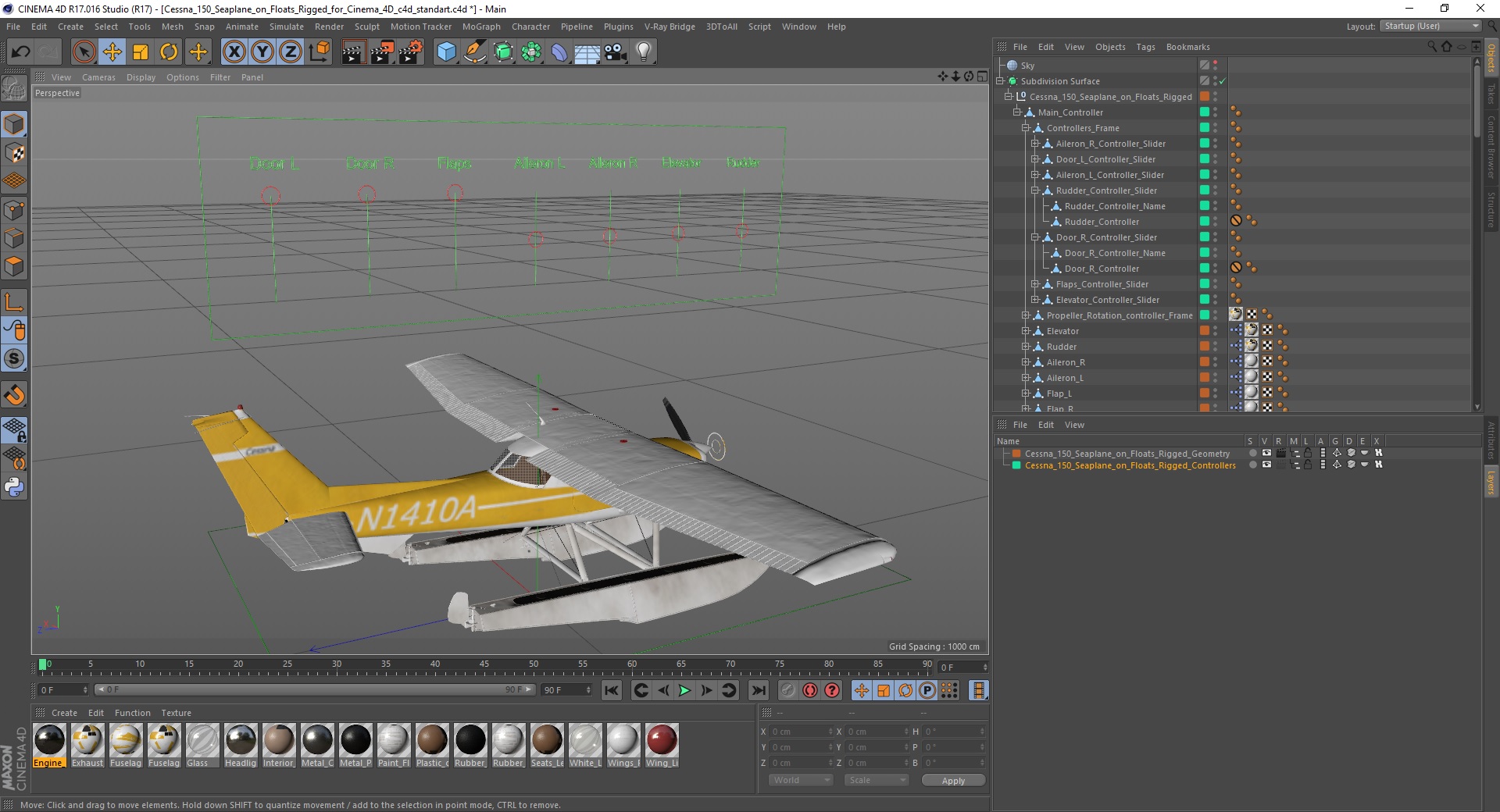The image size is (1500, 812).
Task: Click Controllers layer green color swatch
Action: click(1016, 465)
